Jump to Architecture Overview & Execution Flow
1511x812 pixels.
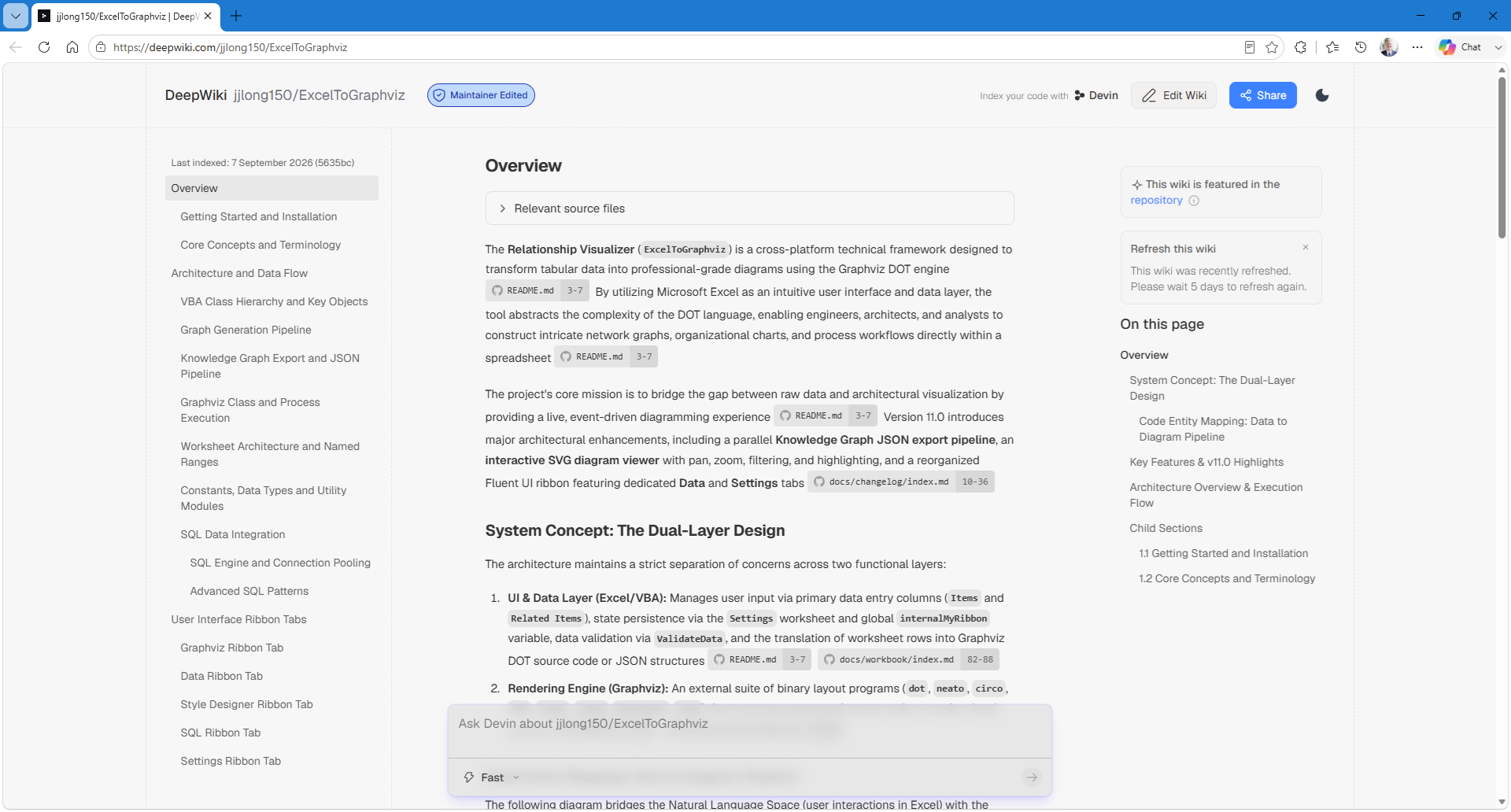(x=1216, y=495)
